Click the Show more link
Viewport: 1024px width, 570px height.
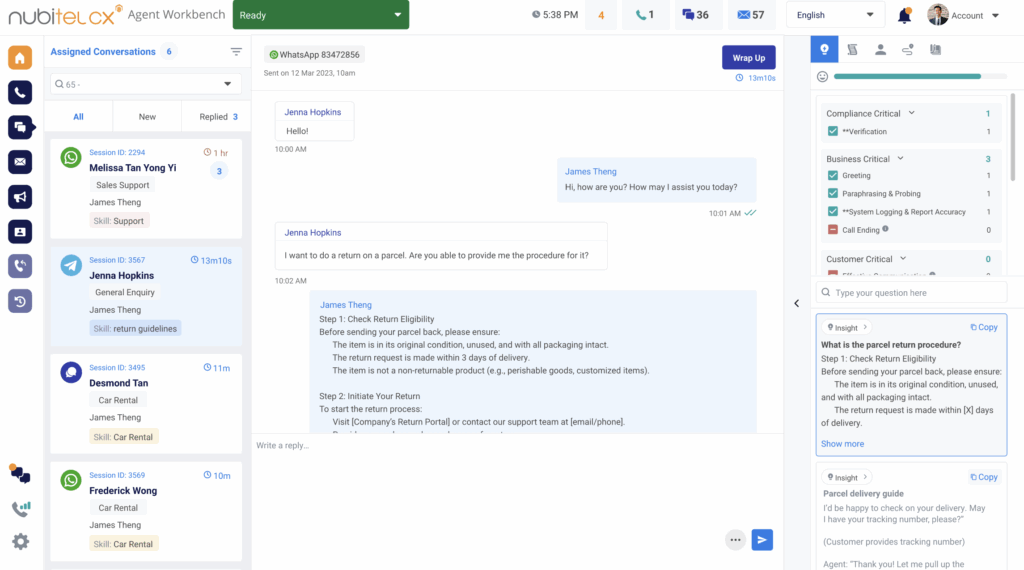click(x=842, y=443)
